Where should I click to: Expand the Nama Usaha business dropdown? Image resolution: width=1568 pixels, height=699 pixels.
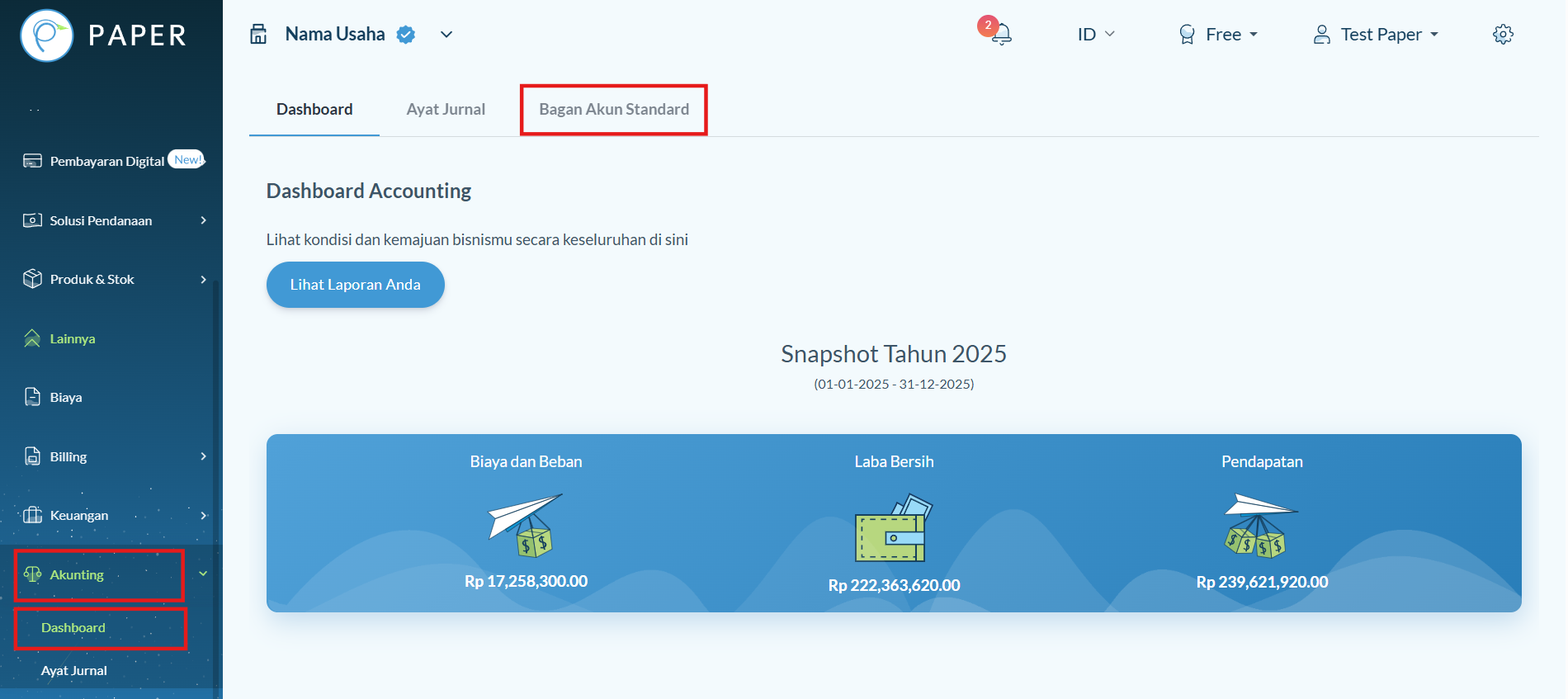tap(446, 35)
